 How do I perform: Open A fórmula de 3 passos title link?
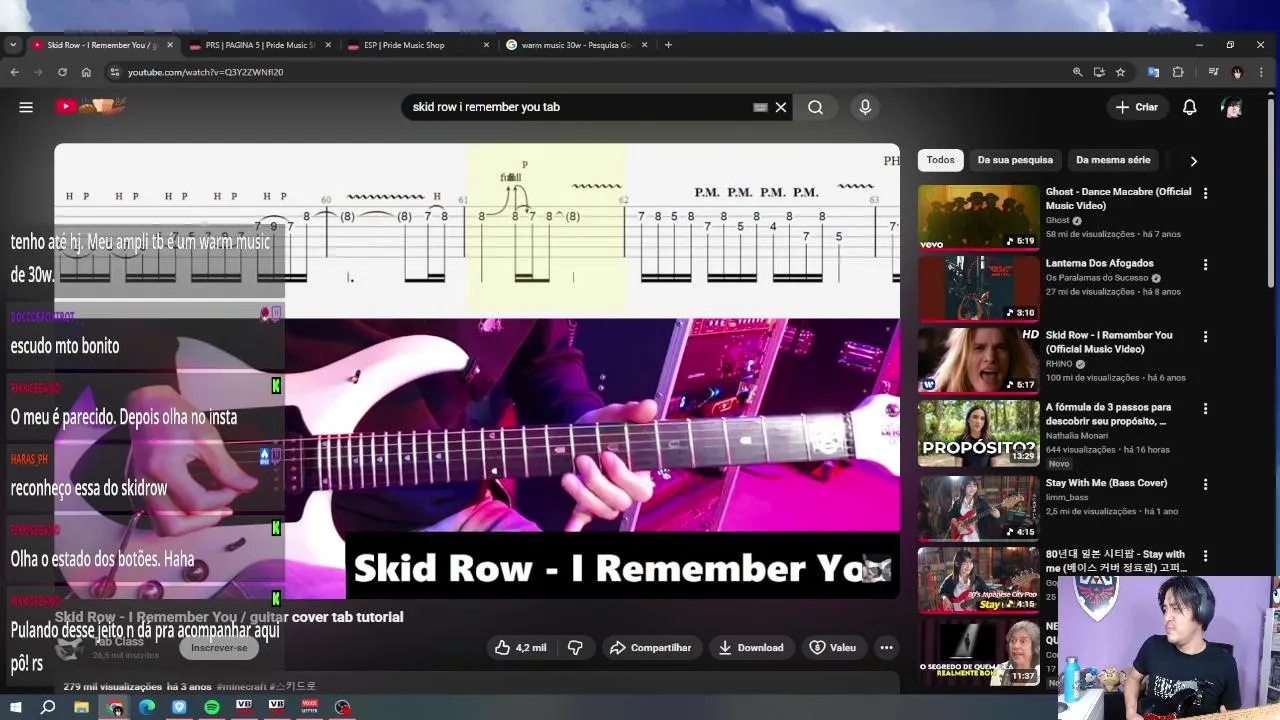pos(1108,414)
